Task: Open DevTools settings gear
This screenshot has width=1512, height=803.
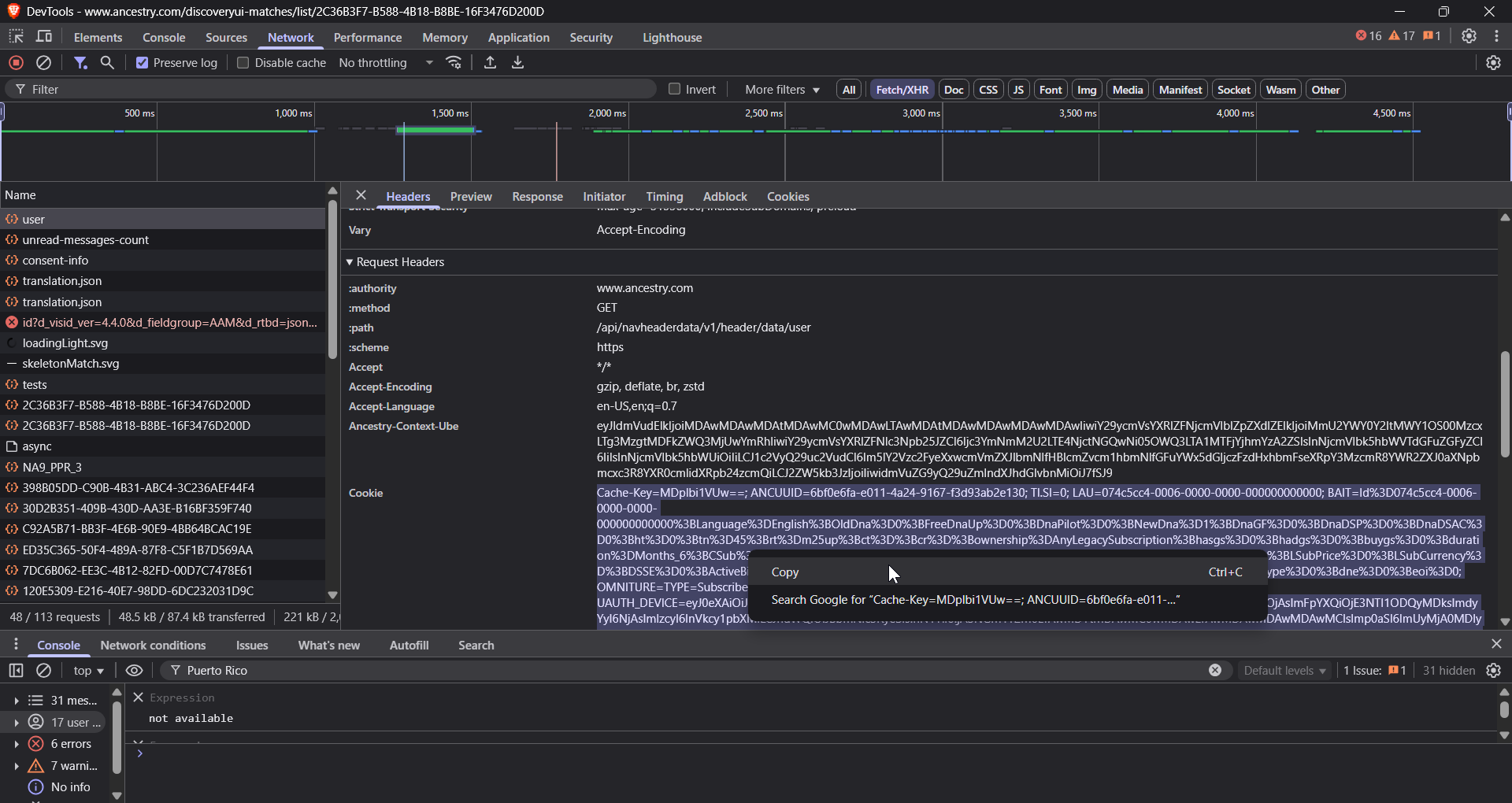Action: (x=1469, y=36)
